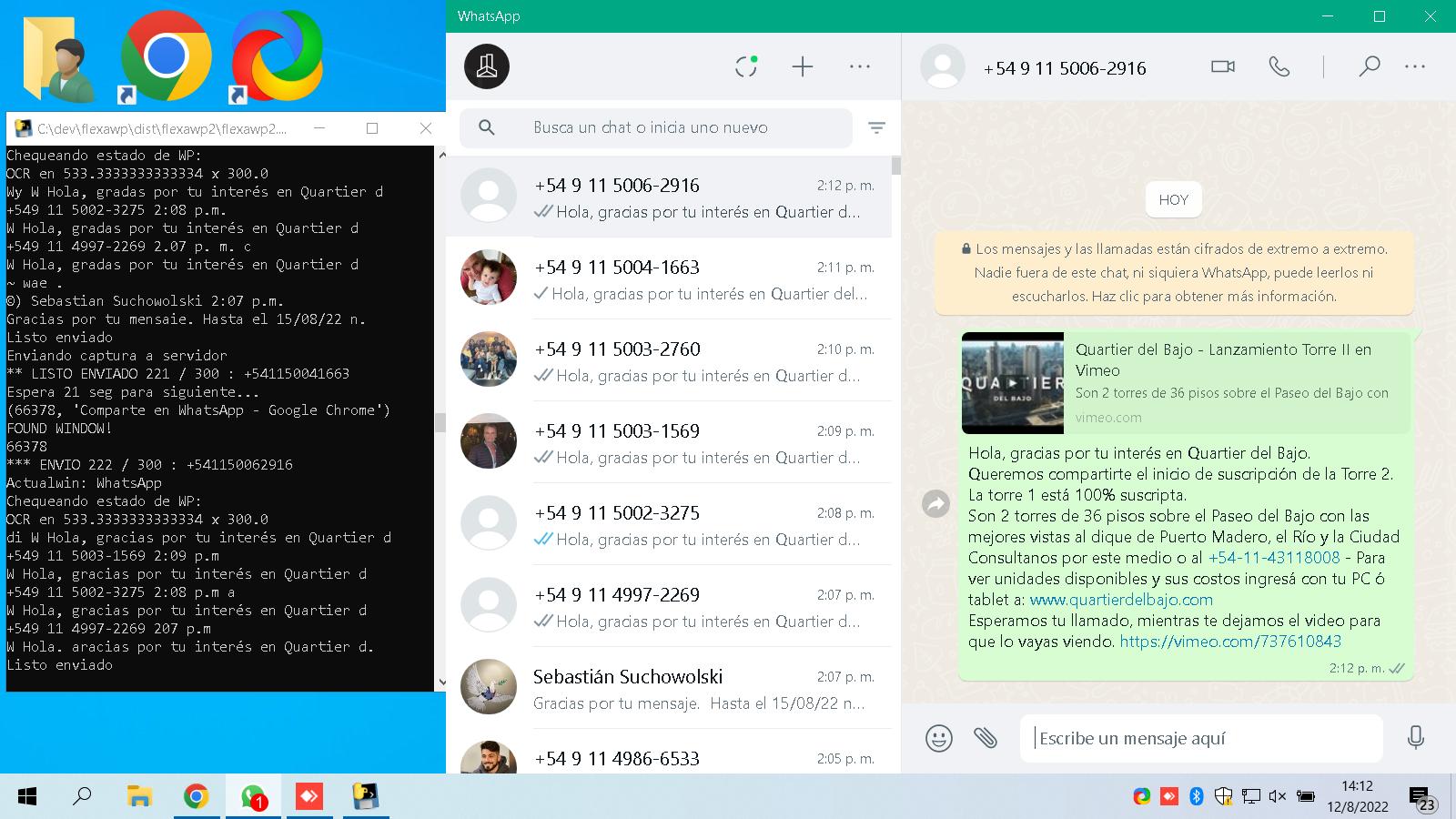The height and width of the screenshot is (819, 1456).
Task: Click the console window scrollbar down arrow
Action: (x=441, y=682)
